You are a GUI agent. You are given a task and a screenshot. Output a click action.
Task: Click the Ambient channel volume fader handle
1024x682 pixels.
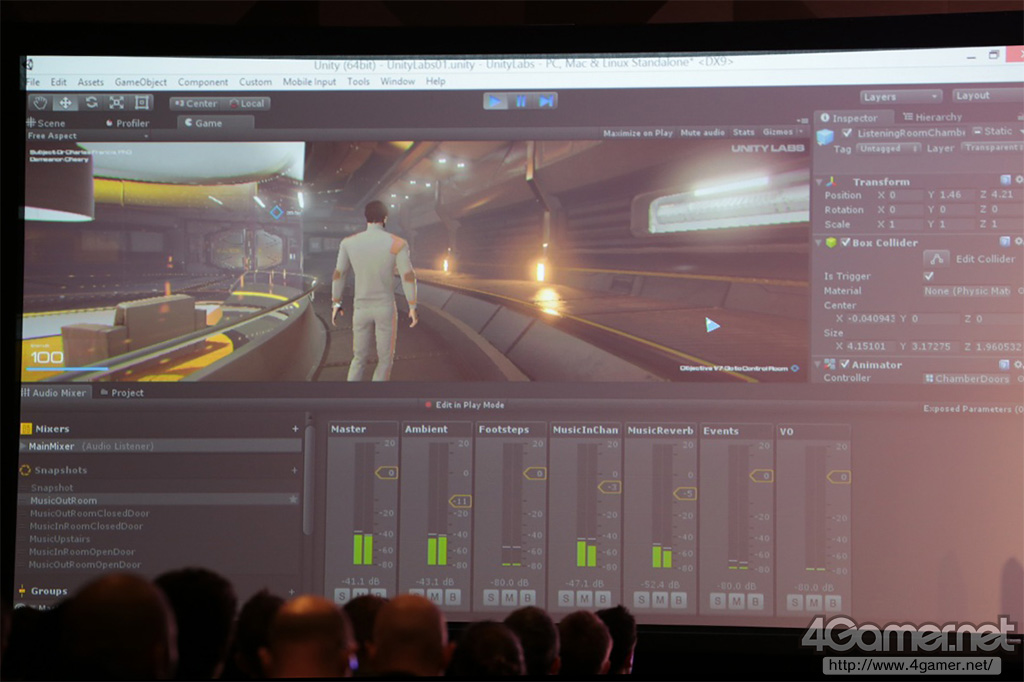(x=460, y=500)
